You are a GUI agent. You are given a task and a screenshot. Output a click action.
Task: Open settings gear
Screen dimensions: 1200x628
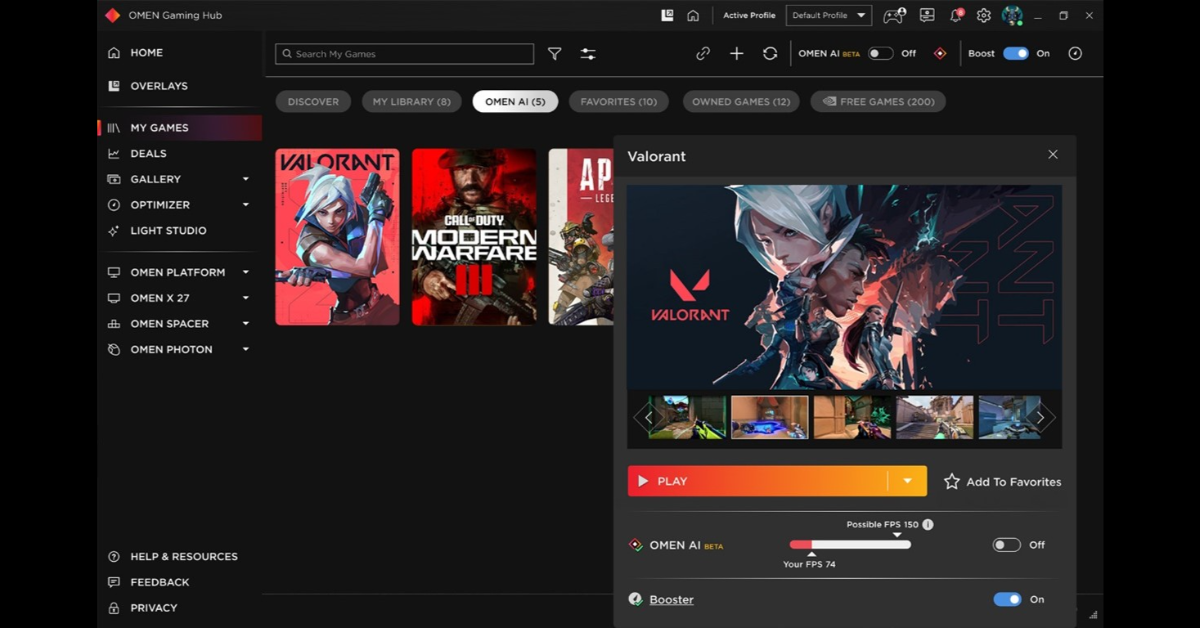pyautogui.click(x=984, y=16)
